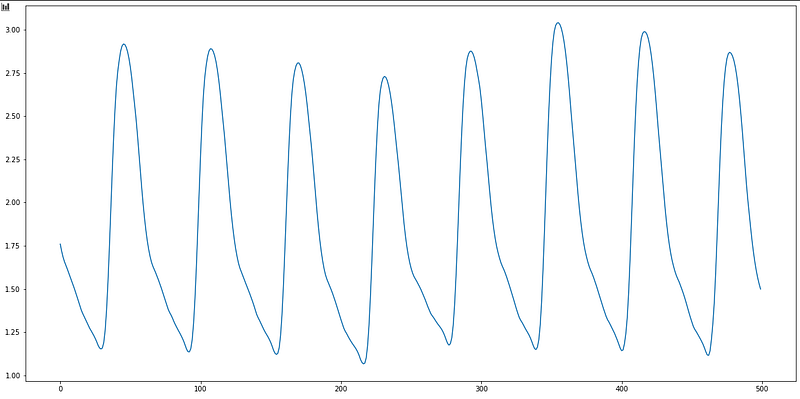
Task: Click the 300 x-axis tick label
Action: pyautogui.click(x=481, y=389)
